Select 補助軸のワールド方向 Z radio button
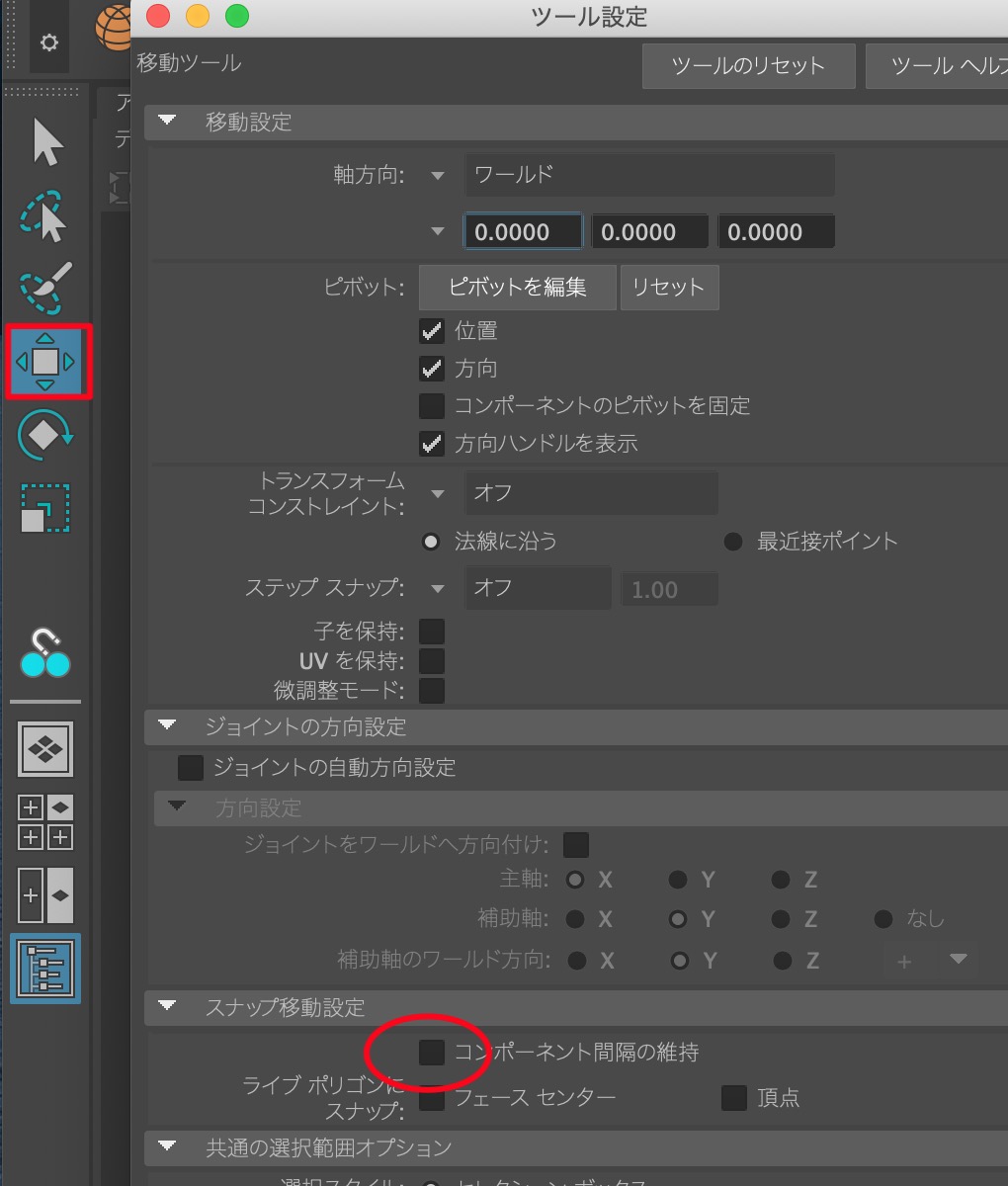Image resolution: width=1008 pixels, height=1186 pixels. (781, 961)
